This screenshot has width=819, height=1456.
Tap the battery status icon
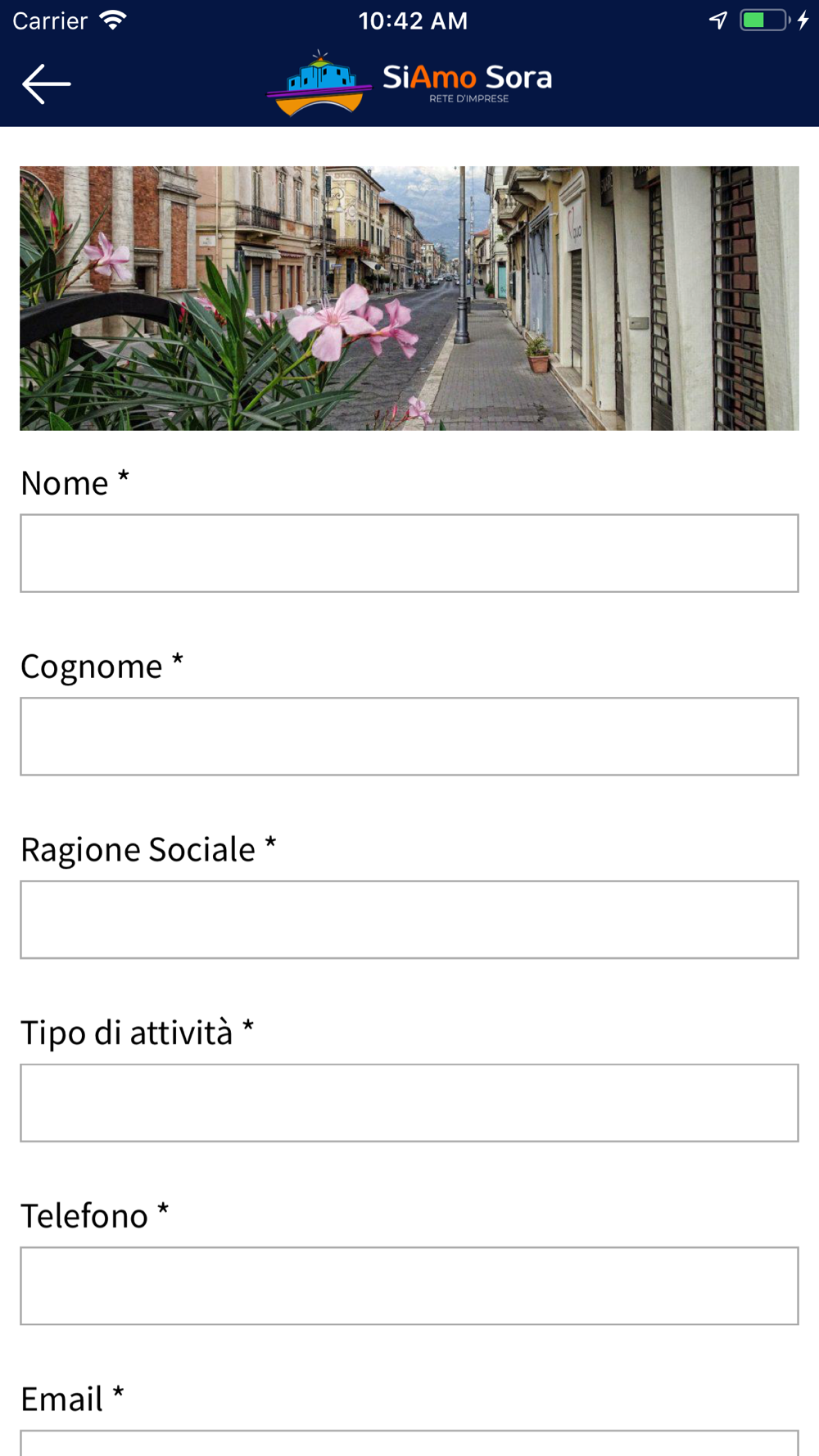[765, 20]
